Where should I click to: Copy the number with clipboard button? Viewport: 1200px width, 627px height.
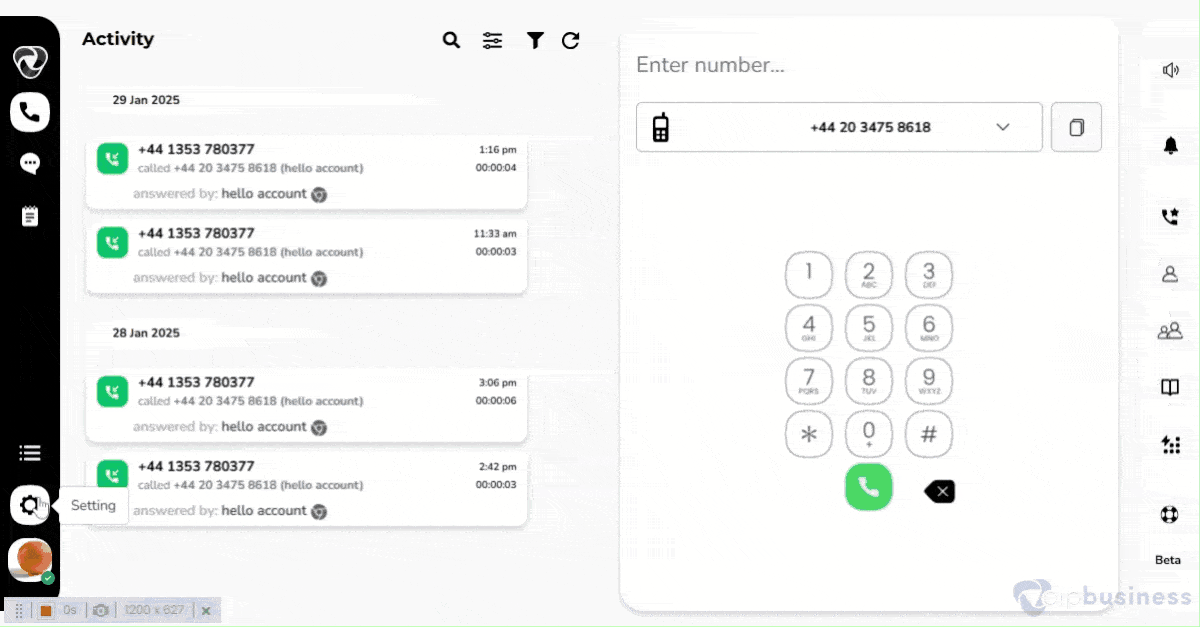point(1076,127)
